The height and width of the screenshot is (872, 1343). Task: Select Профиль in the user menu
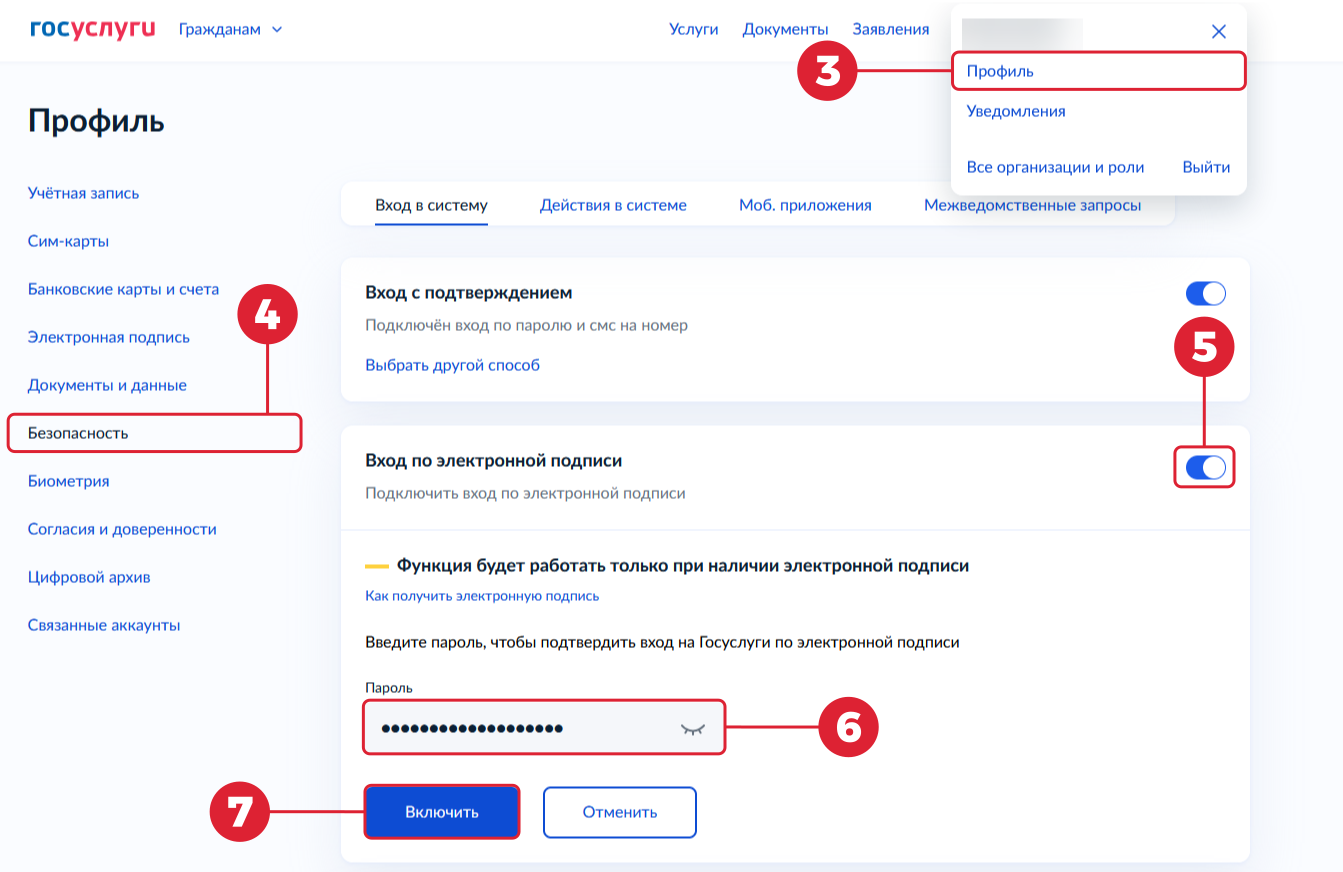click(x=1000, y=71)
